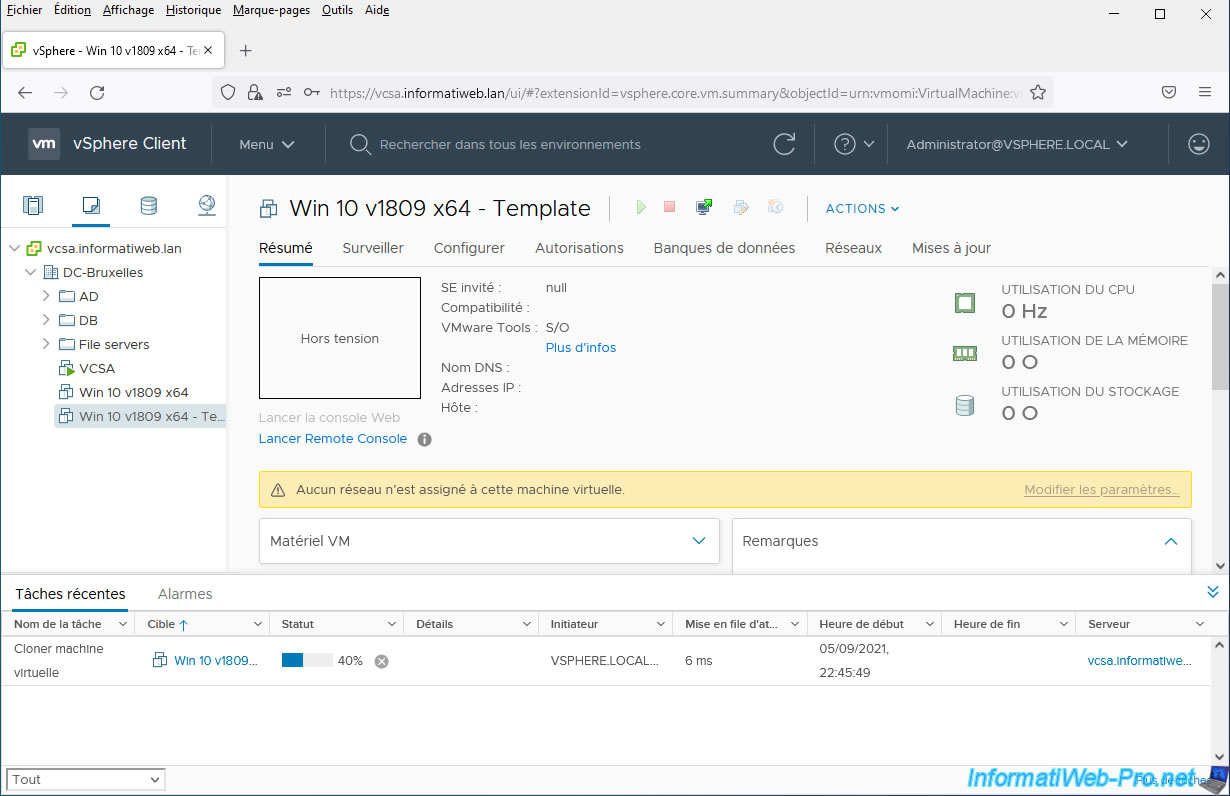Viewport: 1230px width, 796px height.
Task: Click the edit settings toolbar icon
Action: 741,207
